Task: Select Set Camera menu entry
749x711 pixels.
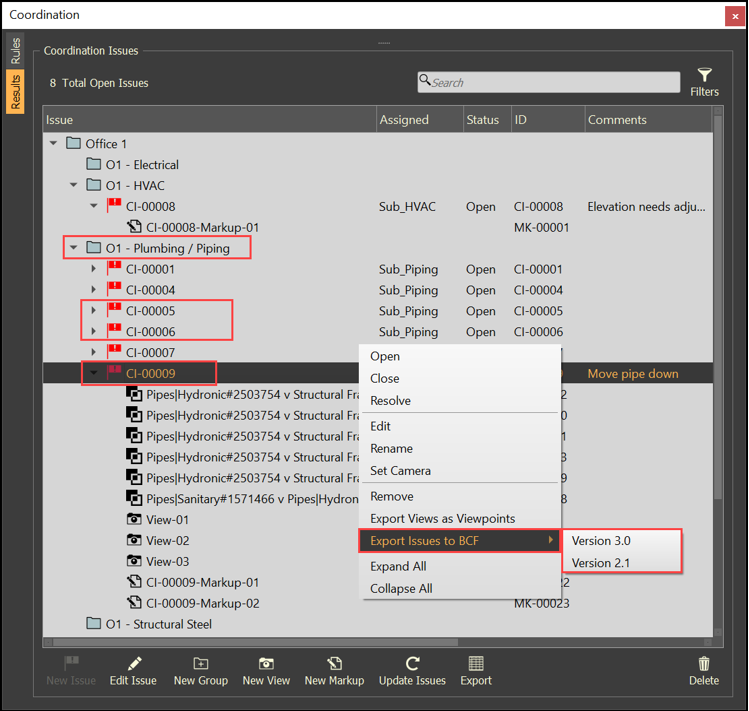Action: pos(460,471)
